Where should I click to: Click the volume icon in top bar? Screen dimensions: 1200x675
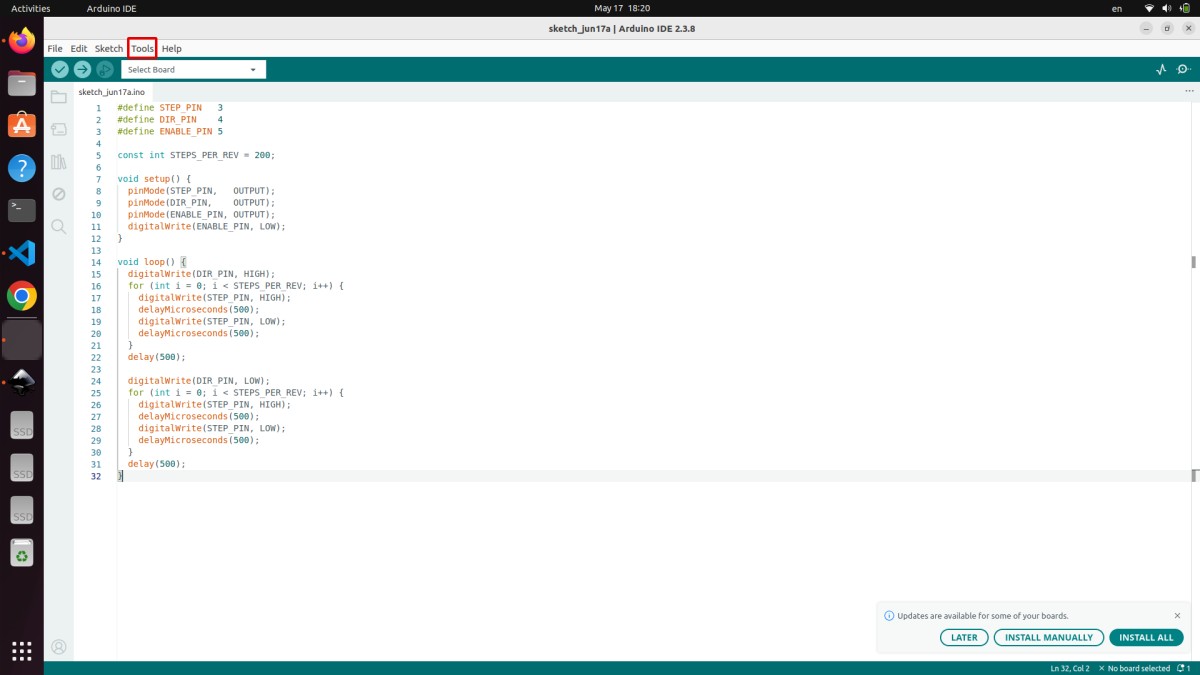pos(1166,8)
